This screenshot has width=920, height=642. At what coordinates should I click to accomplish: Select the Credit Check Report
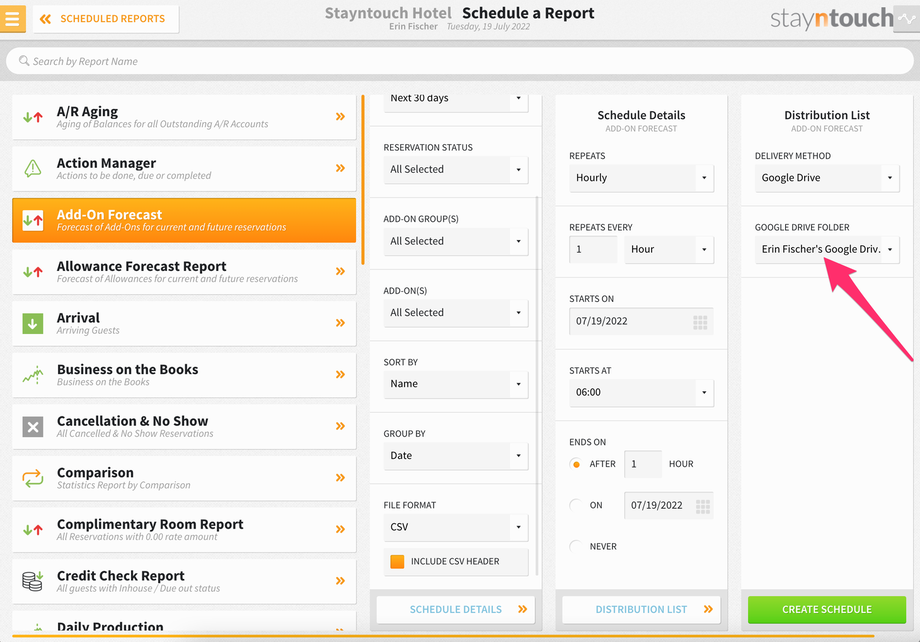click(x=184, y=582)
